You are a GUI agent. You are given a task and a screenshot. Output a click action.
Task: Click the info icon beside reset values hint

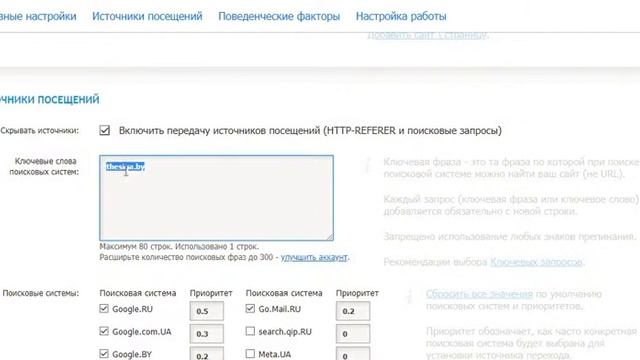coord(409,297)
